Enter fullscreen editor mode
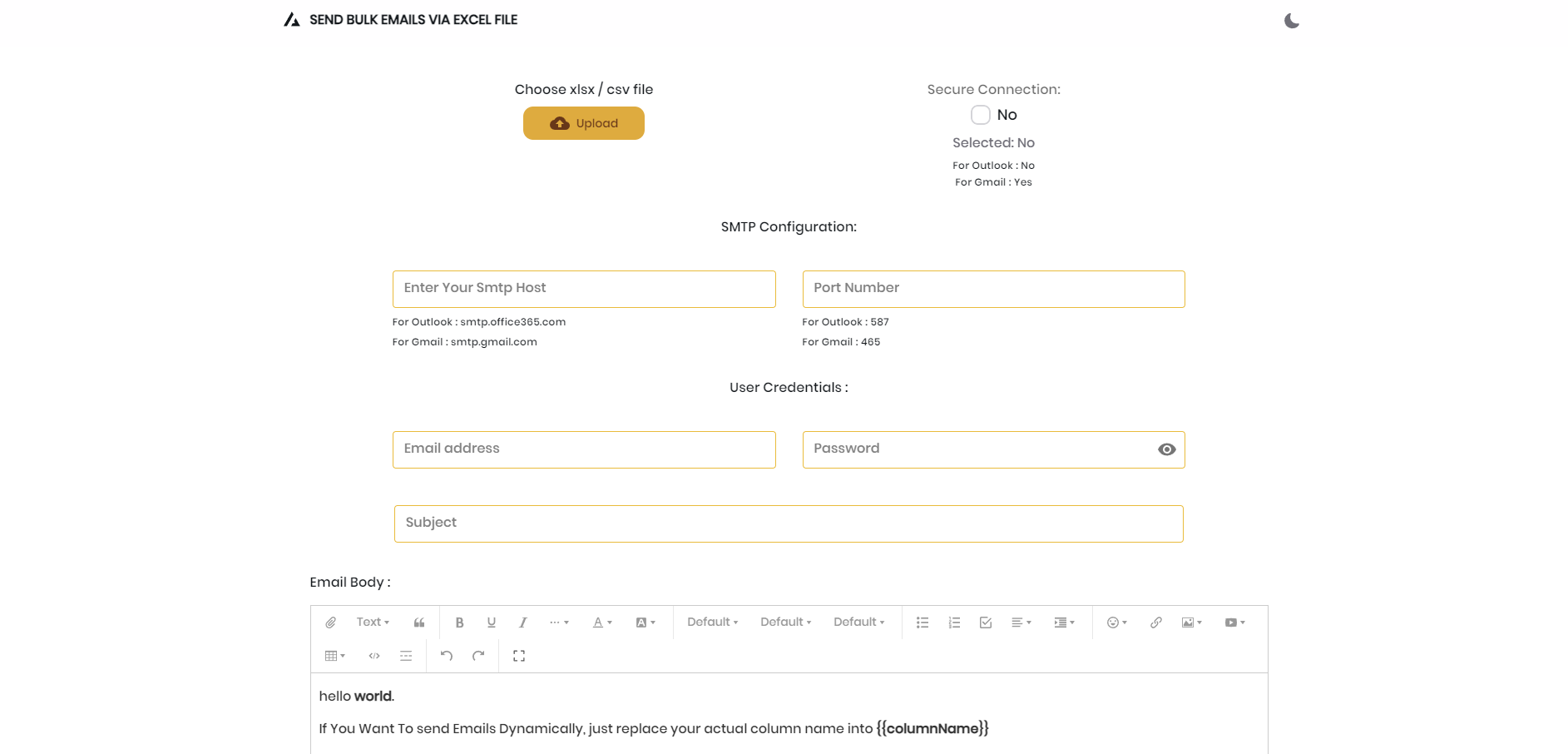The width and height of the screenshot is (1568, 754). click(519, 656)
